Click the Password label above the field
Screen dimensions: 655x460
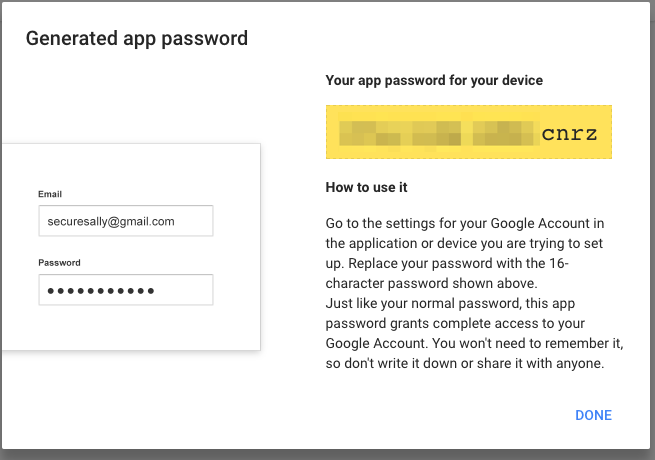pos(59,263)
